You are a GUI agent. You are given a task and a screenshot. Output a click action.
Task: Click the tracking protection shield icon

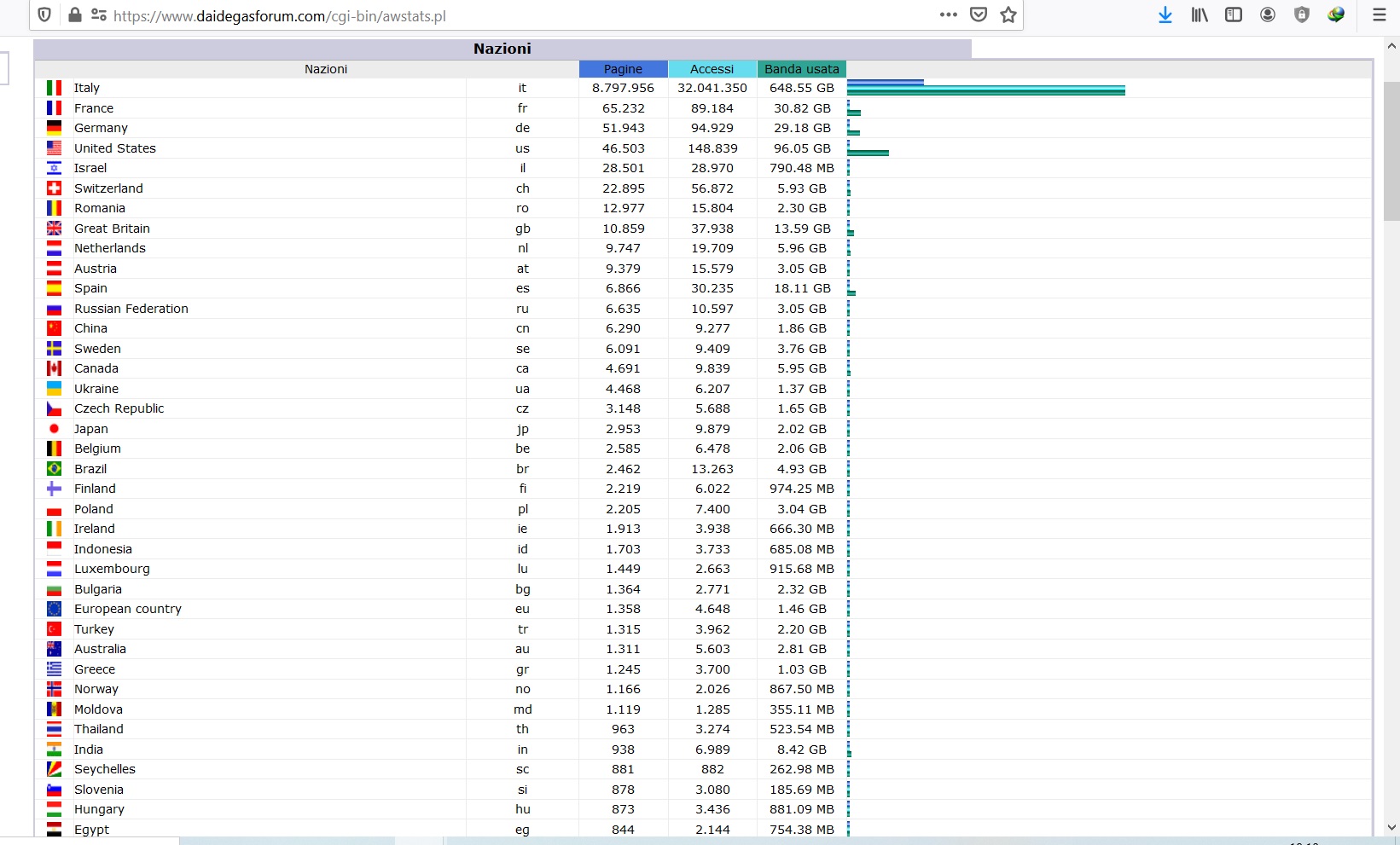click(x=45, y=15)
